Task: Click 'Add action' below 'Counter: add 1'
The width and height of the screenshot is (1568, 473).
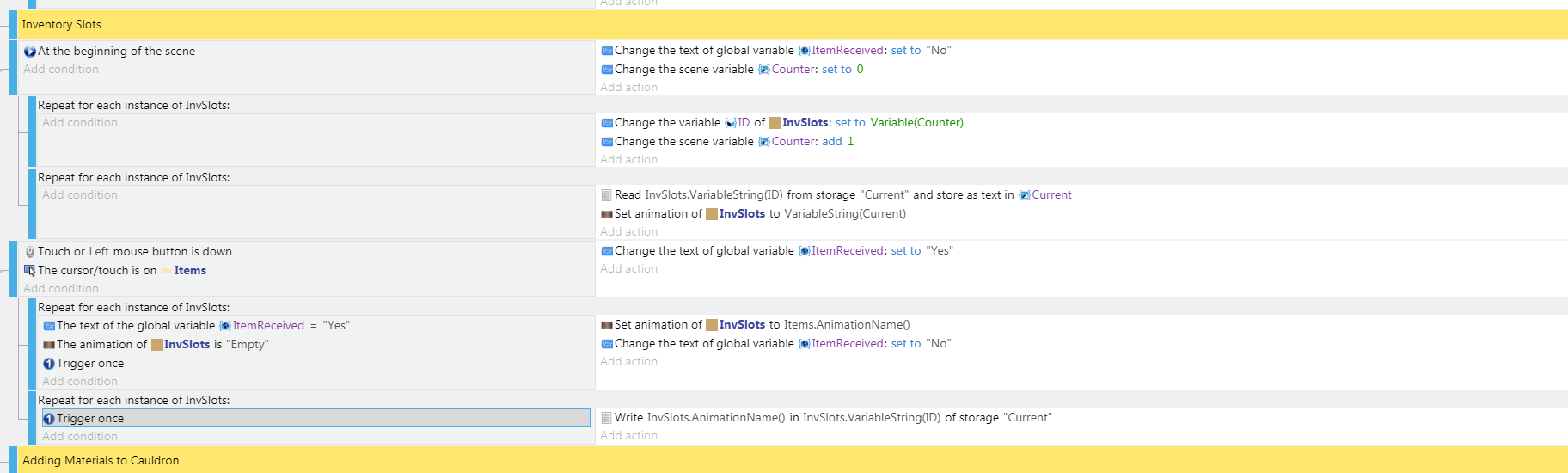Action: pos(629,160)
